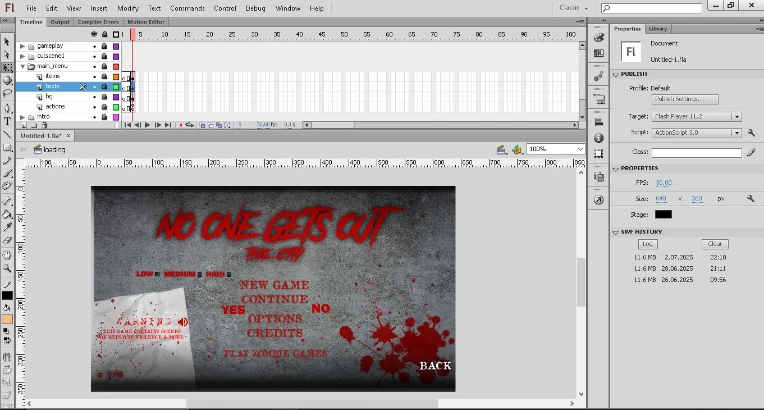This screenshot has height=410, width=764.
Task: Switch to the Library tab
Action: 657,29
